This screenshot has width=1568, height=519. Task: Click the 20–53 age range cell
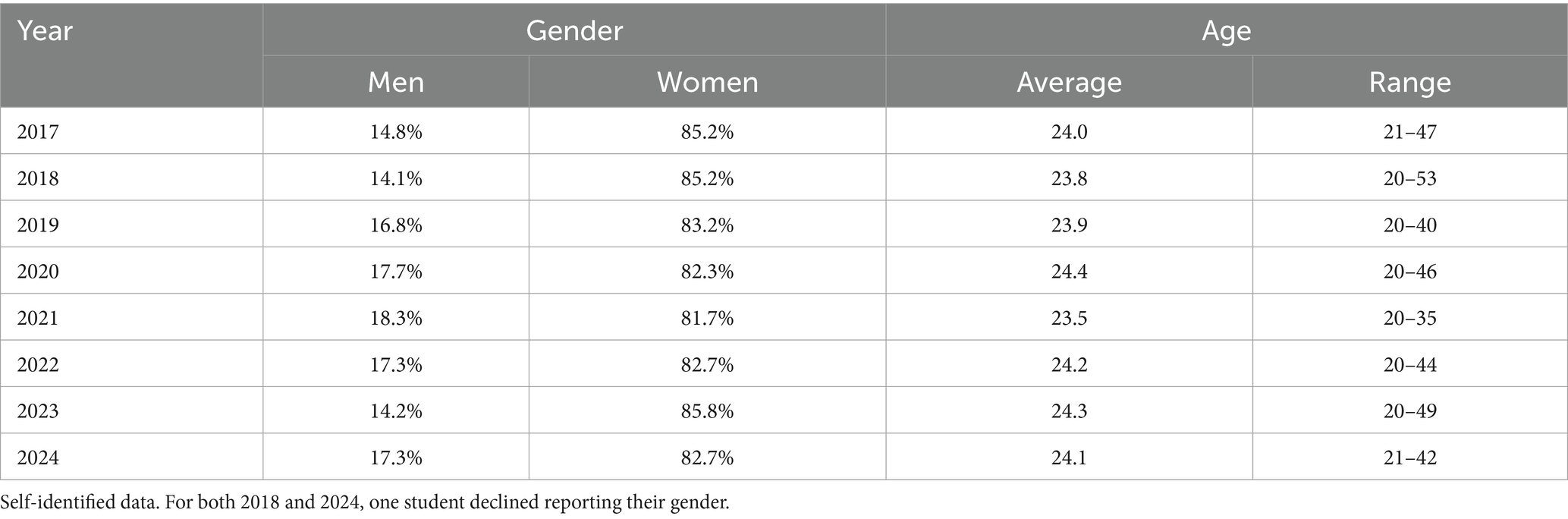point(1409,178)
